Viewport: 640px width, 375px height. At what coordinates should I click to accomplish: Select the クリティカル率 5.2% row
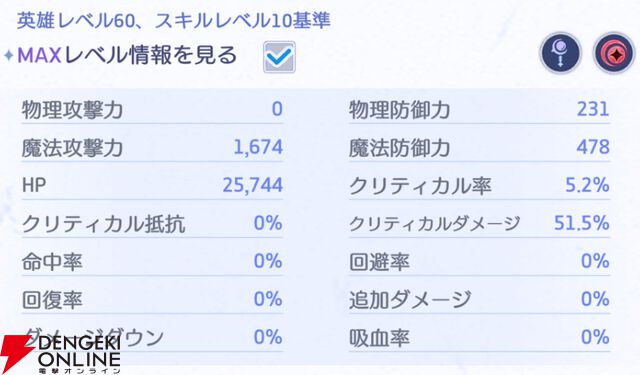(x=479, y=186)
